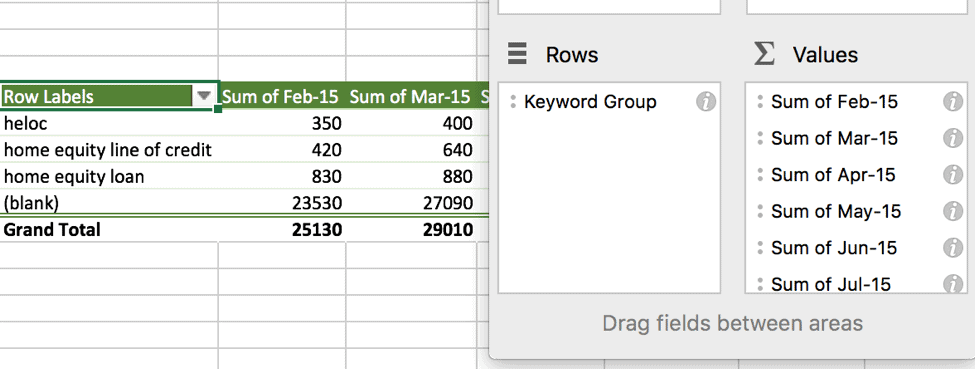Open info for Sum of Mar-15

point(953,138)
